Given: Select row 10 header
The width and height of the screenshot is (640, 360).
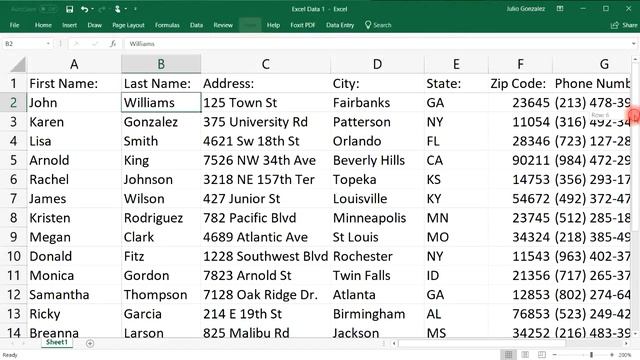Looking at the screenshot, I should coord(13,256).
